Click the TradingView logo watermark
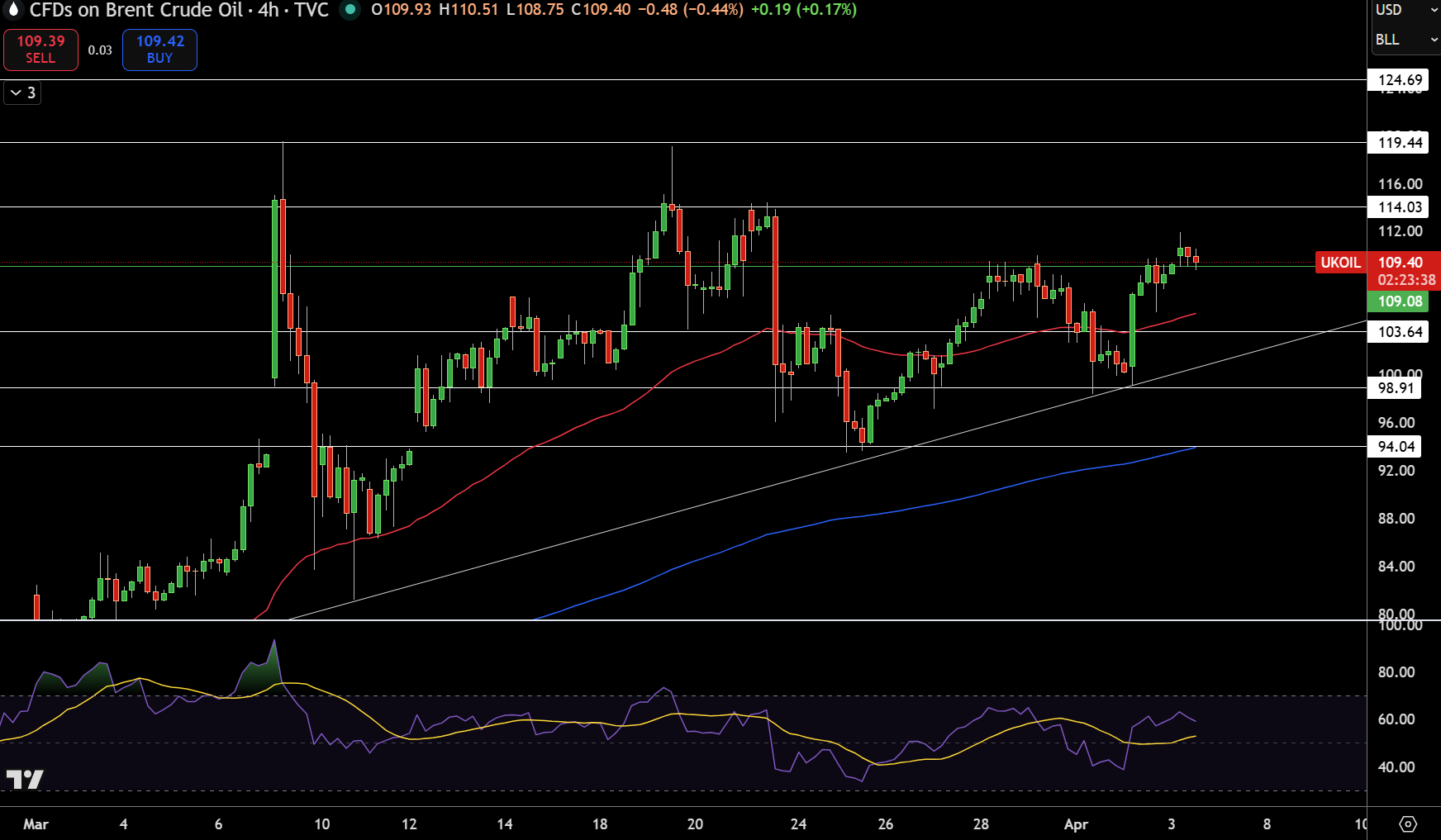 tap(25, 779)
